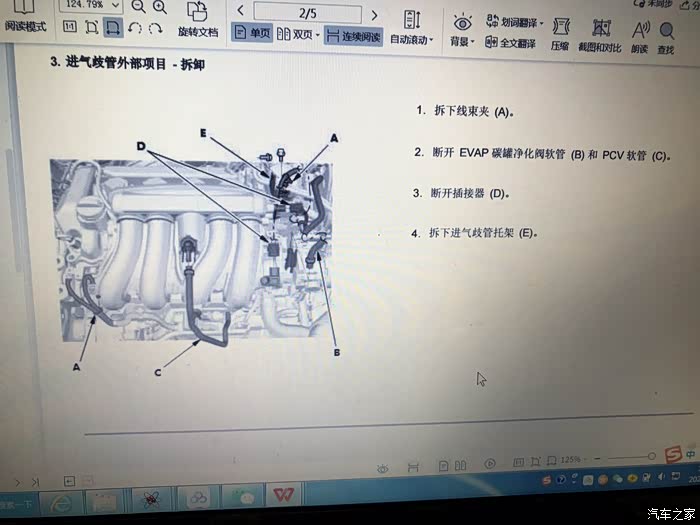
Task: Open Baidu cloud icon in taskbar
Action: [198, 499]
